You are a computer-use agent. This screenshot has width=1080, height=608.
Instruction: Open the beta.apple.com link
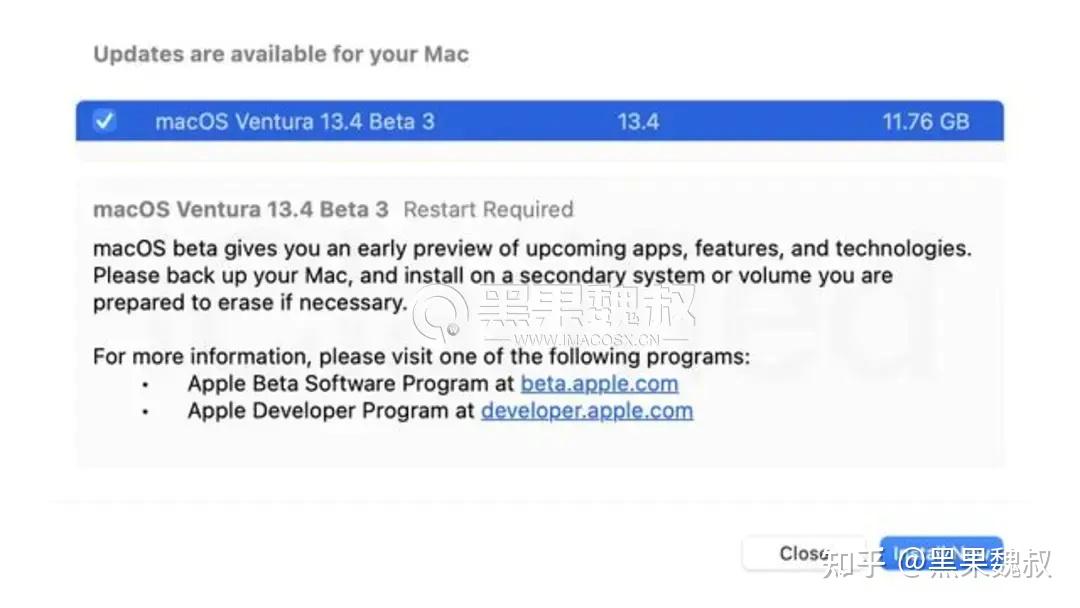click(x=598, y=383)
